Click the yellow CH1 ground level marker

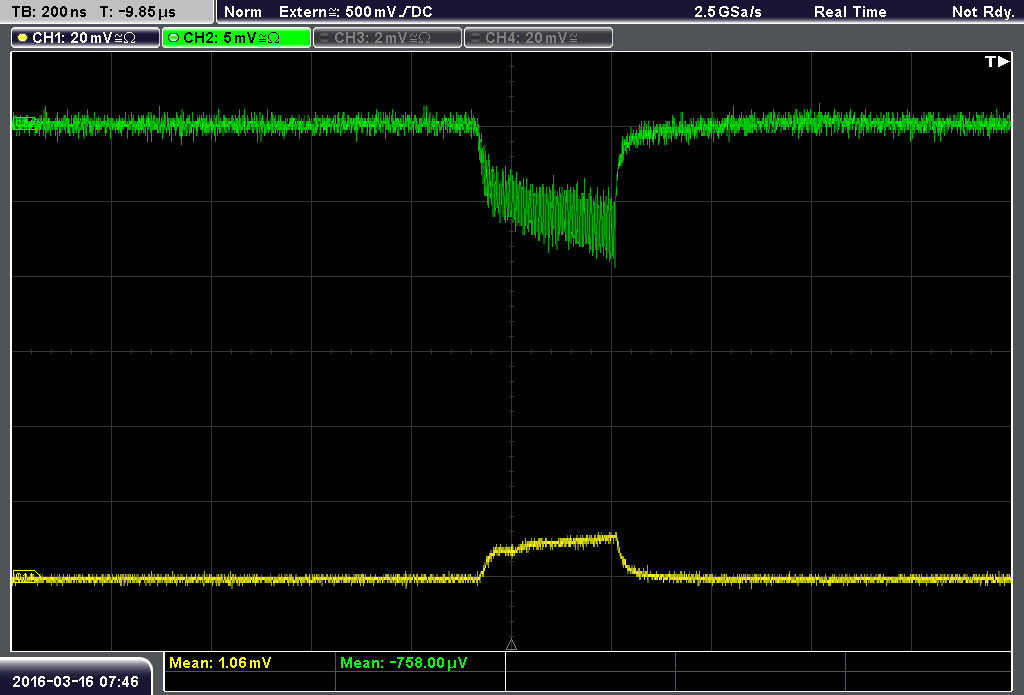point(25,577)
